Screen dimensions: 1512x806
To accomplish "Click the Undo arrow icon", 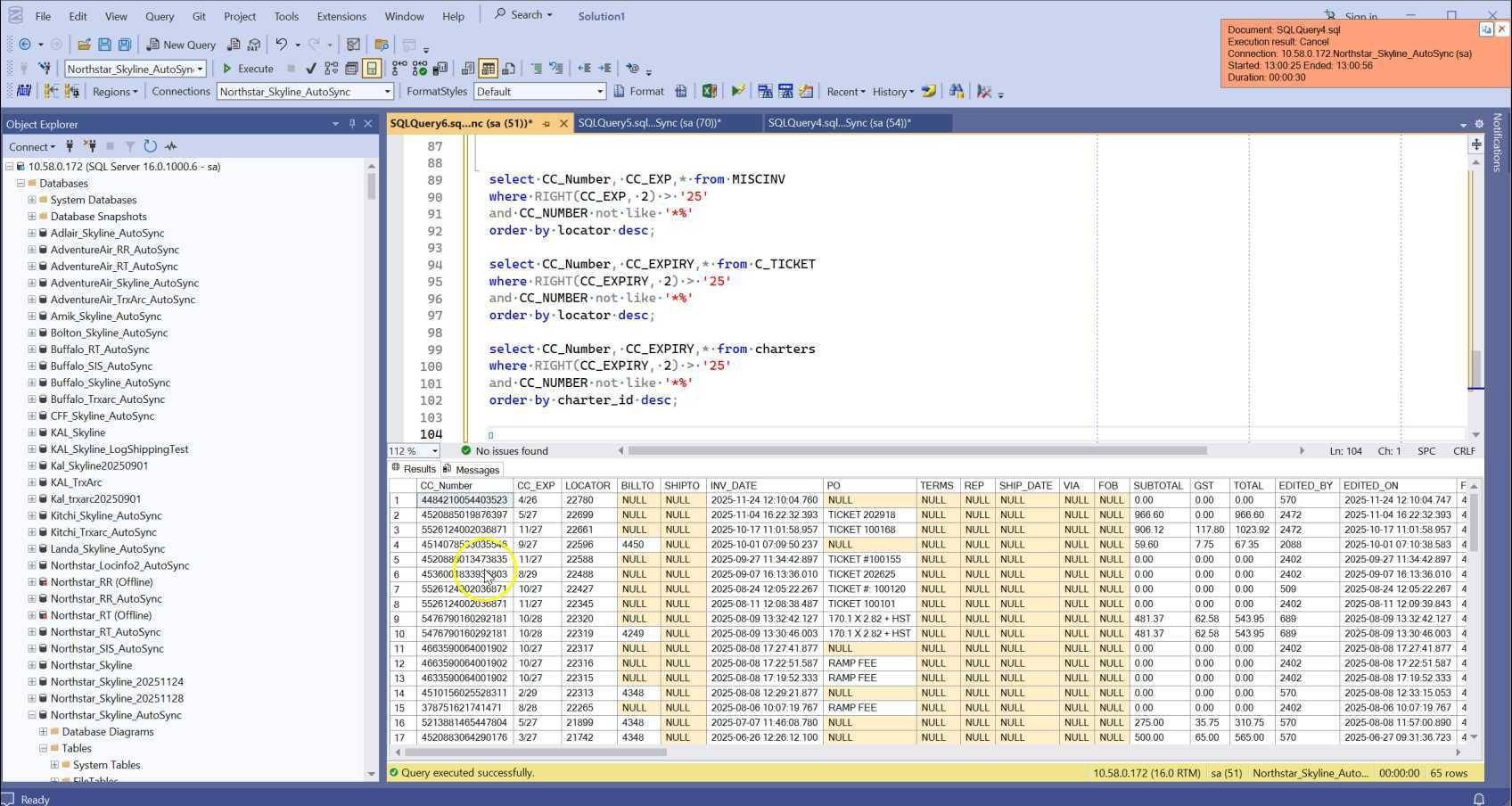I will pyautogui.click(x=282, y=45).
